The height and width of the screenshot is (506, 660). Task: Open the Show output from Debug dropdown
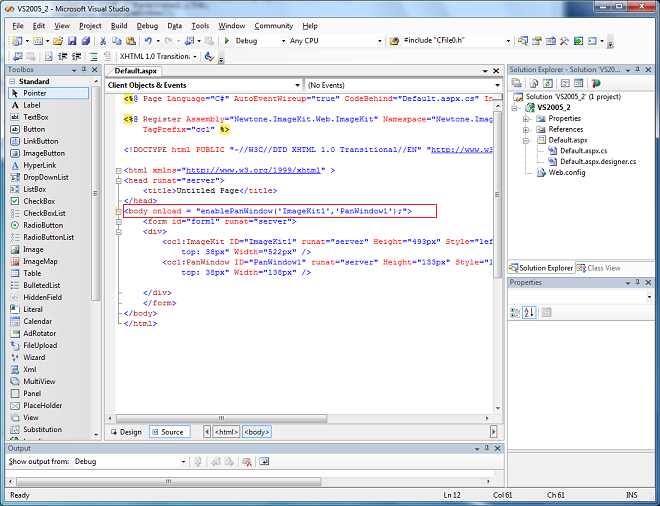pyautogui.click(x=184, y=462)
